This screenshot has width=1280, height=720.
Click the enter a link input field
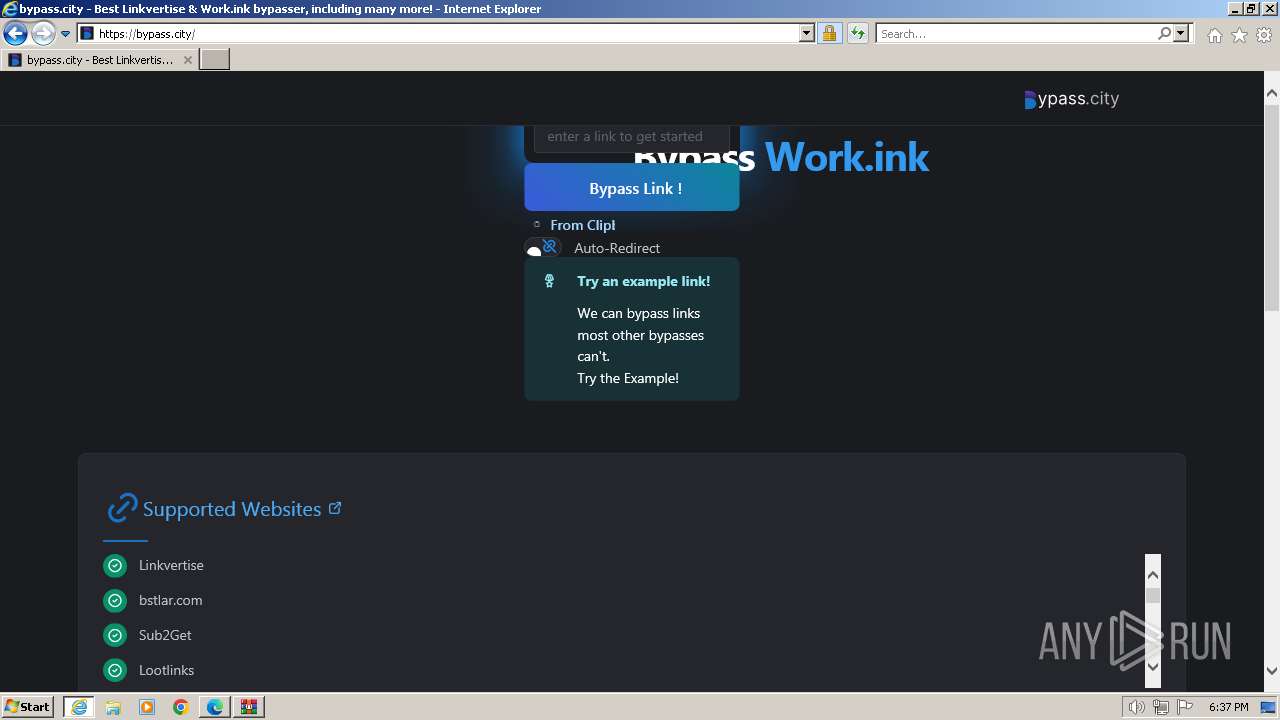click(x=631, y=137)
